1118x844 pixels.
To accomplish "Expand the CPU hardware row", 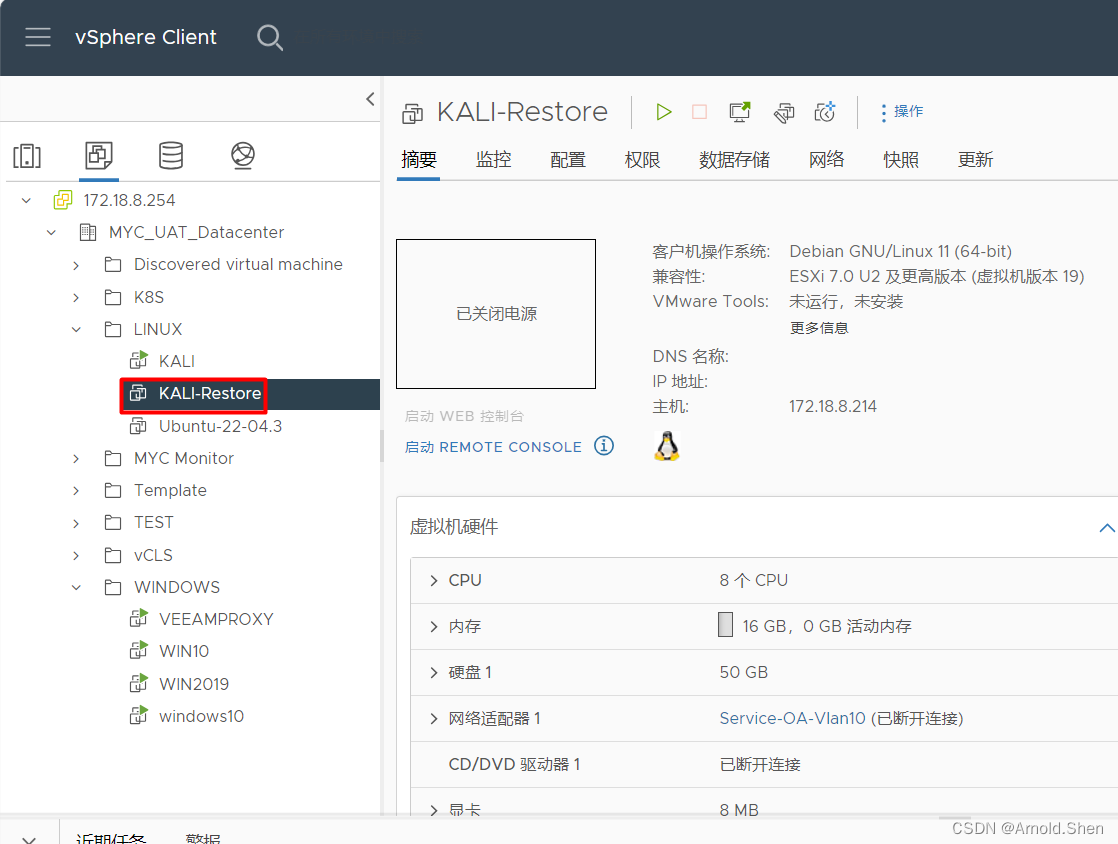I will click(434, 580).
